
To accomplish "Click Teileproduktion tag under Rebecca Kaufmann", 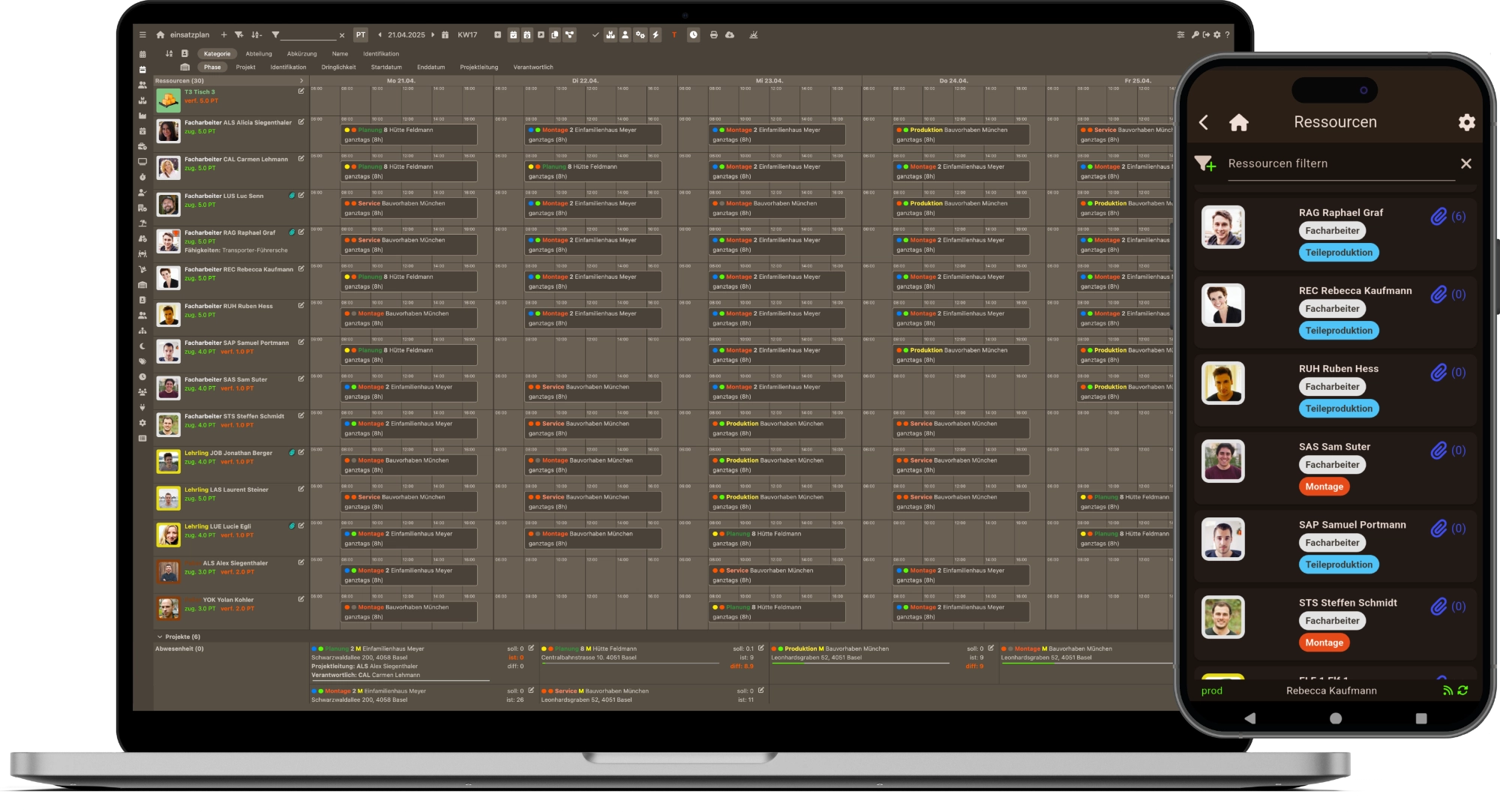I will 1338,331.
